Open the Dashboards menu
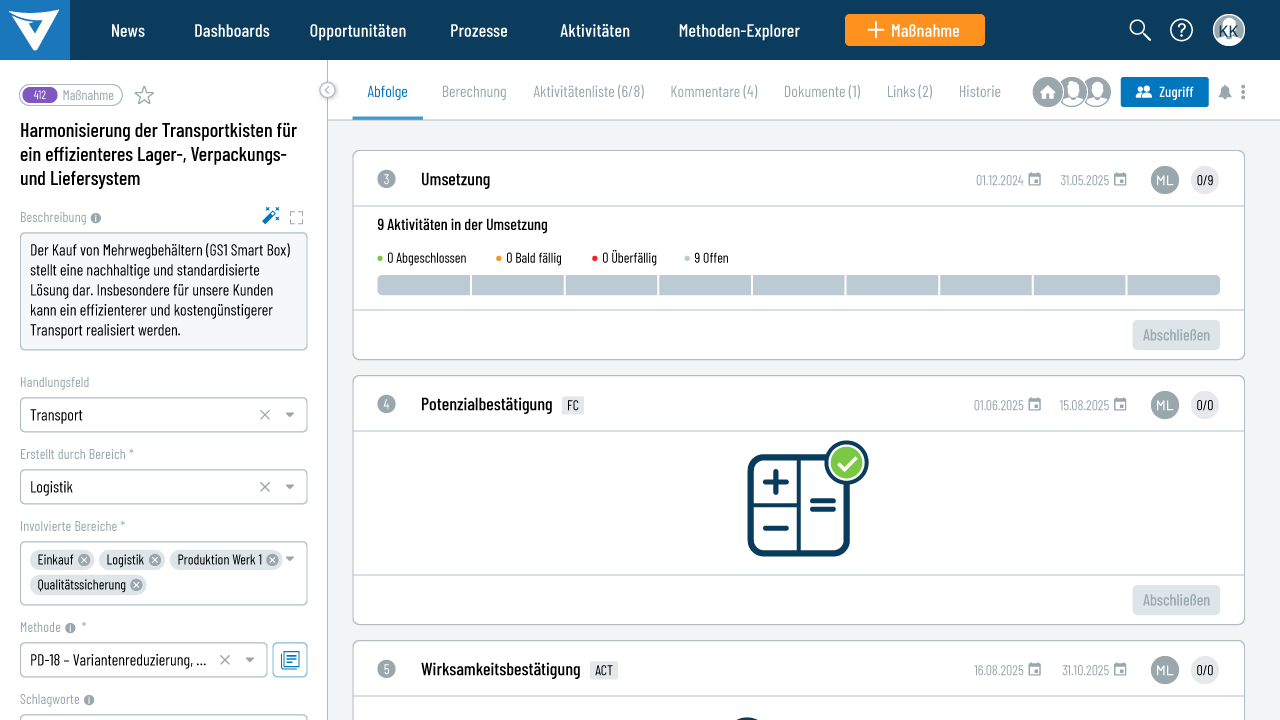 (232, 30)
